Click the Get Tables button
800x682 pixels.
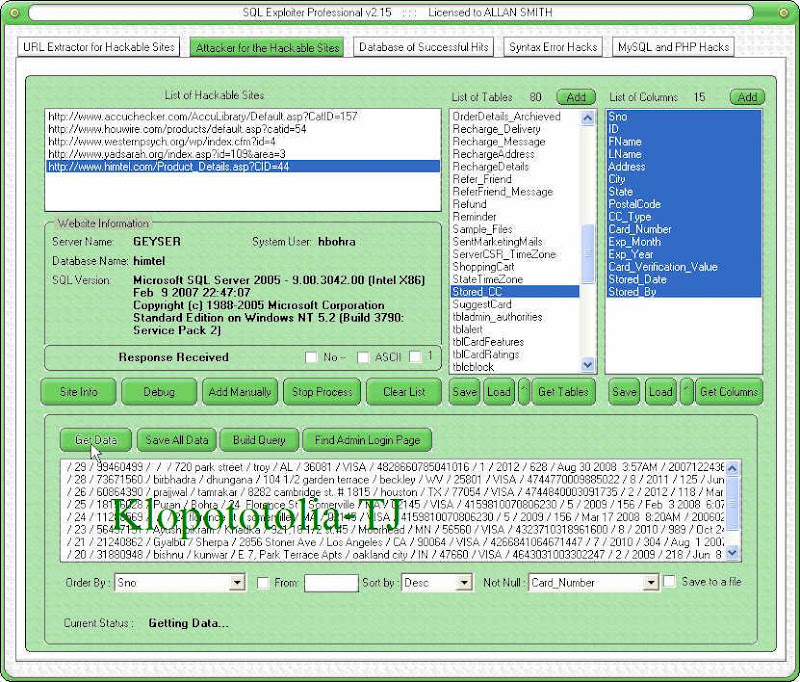(563, 392)
